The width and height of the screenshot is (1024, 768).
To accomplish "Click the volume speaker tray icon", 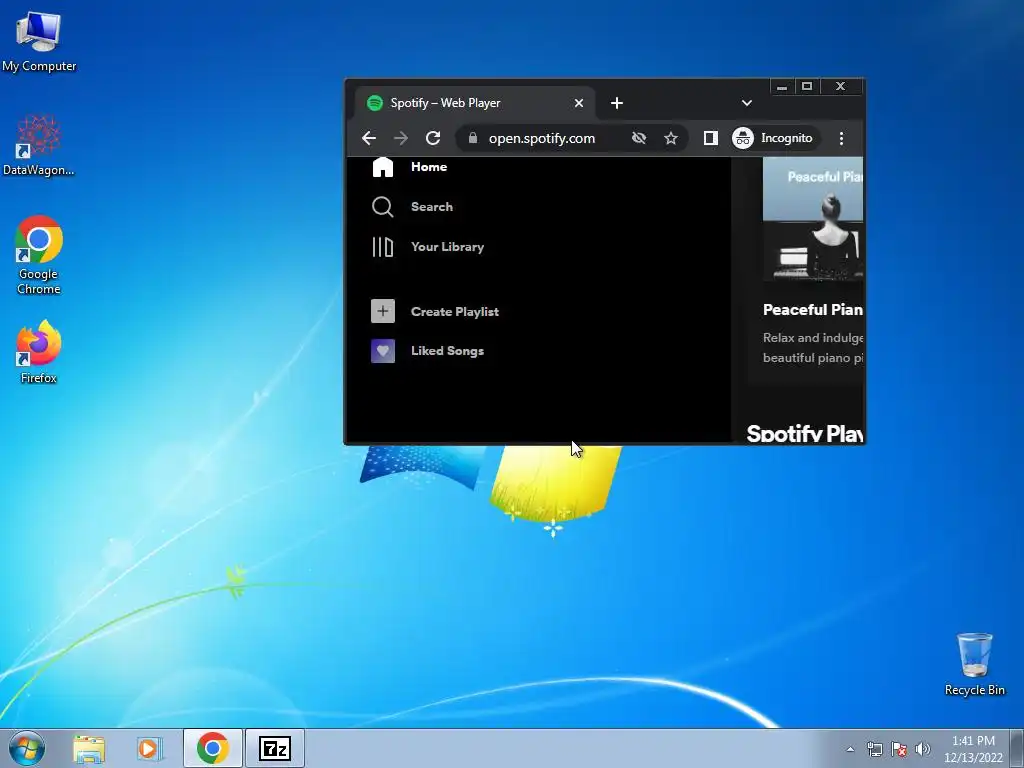I will (923, 749).
